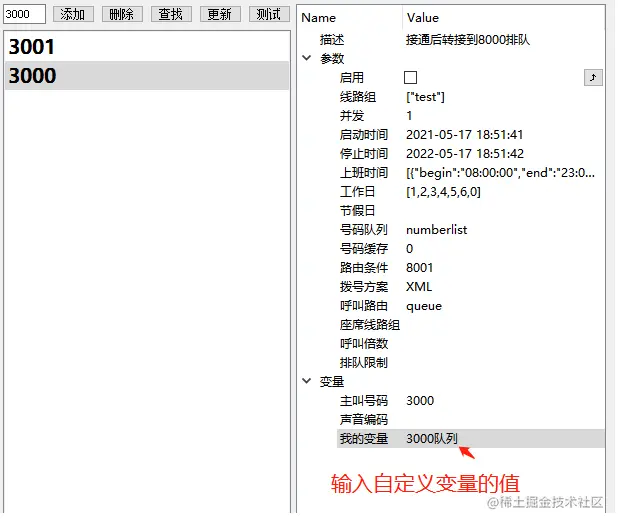The width and height of the screenshot is (618, 524).
Task: Click the 并发 value 1
Action: coord(409,116)
